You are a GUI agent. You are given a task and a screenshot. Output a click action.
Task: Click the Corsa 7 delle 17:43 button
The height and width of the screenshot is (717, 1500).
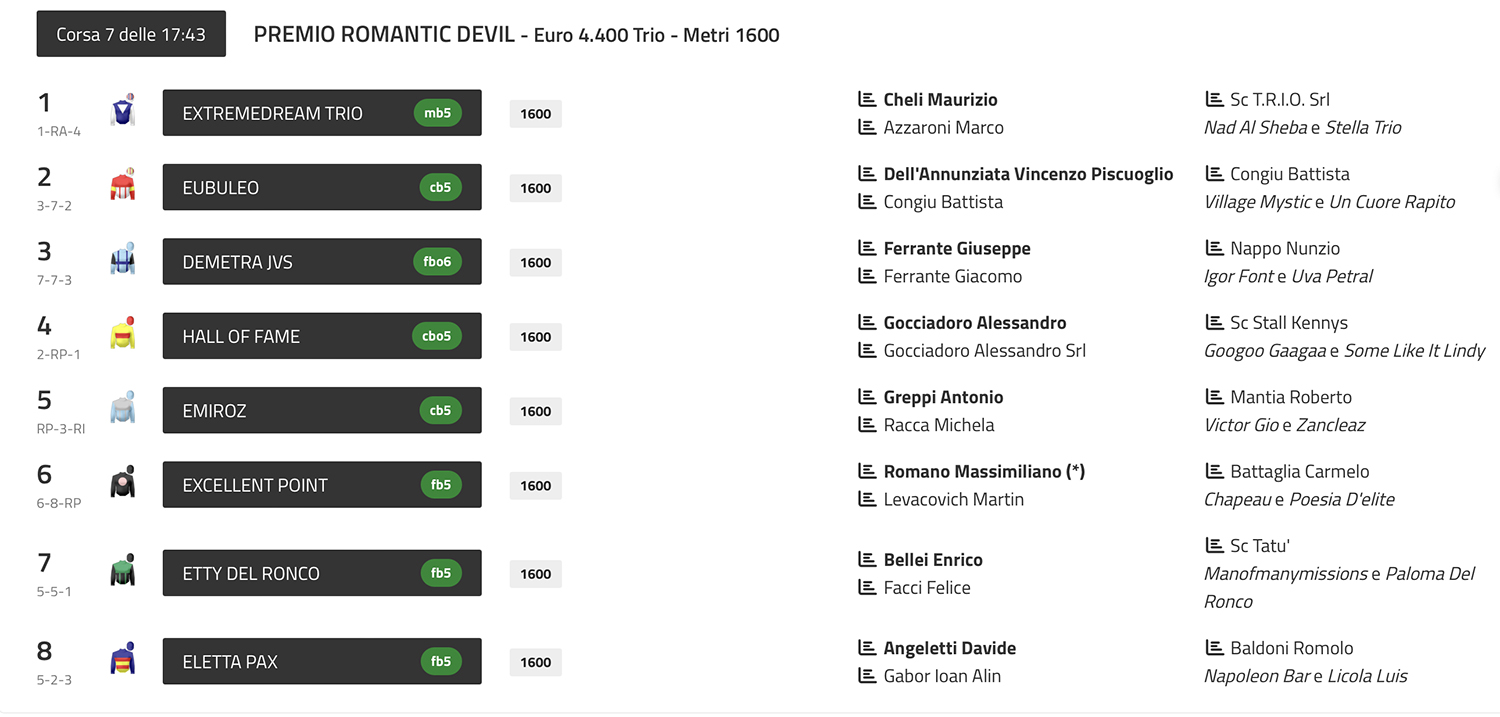pyautogui.click(x=131, y=34)
